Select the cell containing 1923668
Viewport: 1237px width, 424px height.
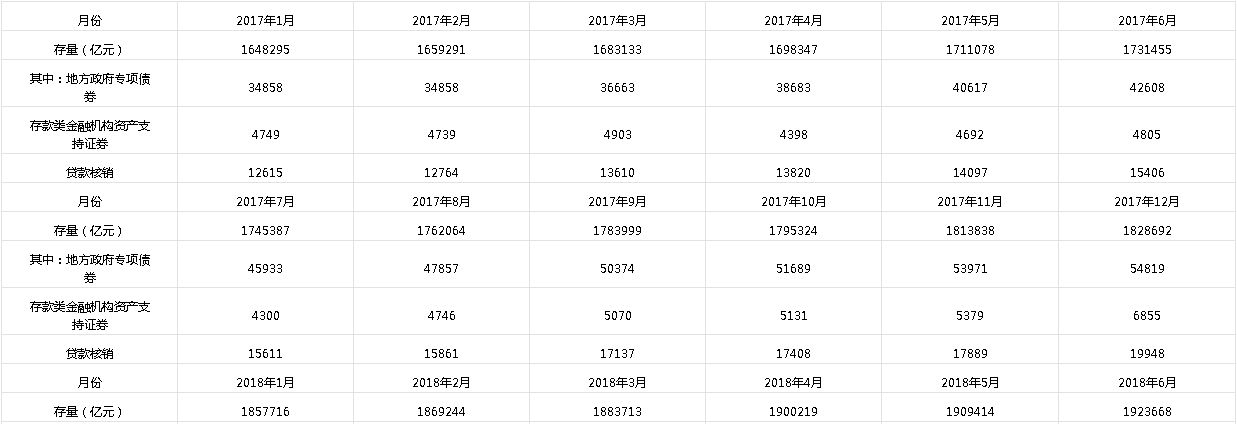[1148, 411]
